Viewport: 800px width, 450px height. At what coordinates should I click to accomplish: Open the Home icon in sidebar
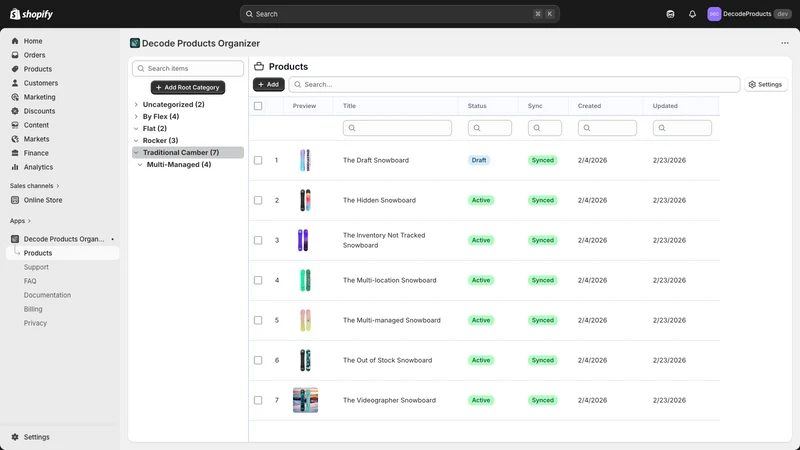coord(15,41)
